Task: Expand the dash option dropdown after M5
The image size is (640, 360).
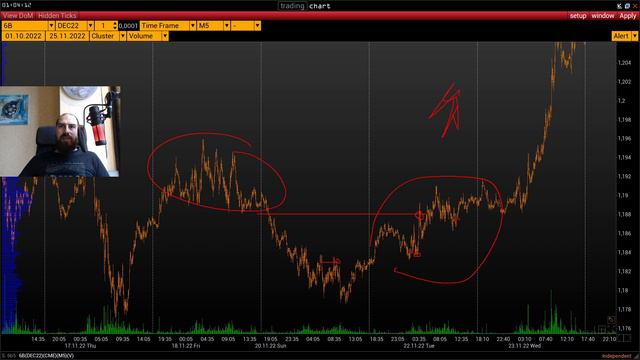Action: 258,26
